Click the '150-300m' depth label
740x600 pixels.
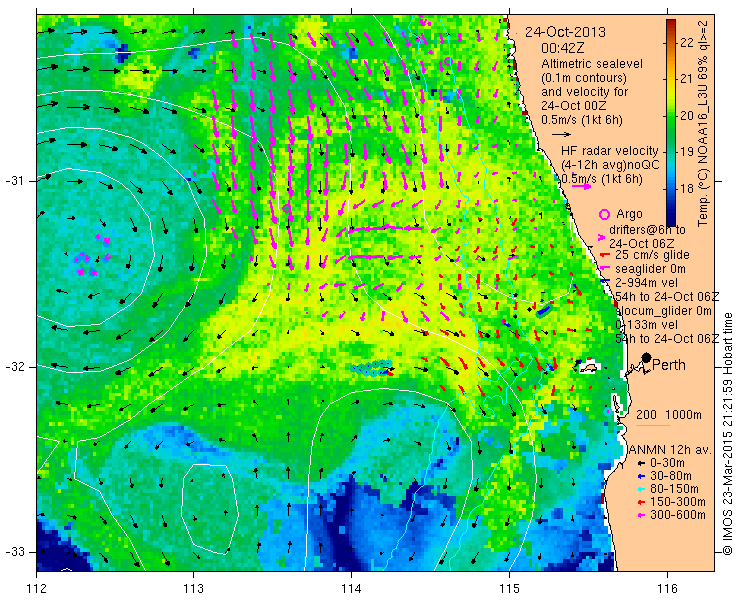pos(678,502)
